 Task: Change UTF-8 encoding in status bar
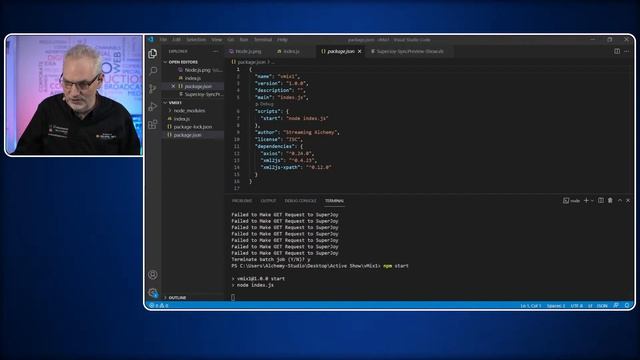(x=576, y=305)
